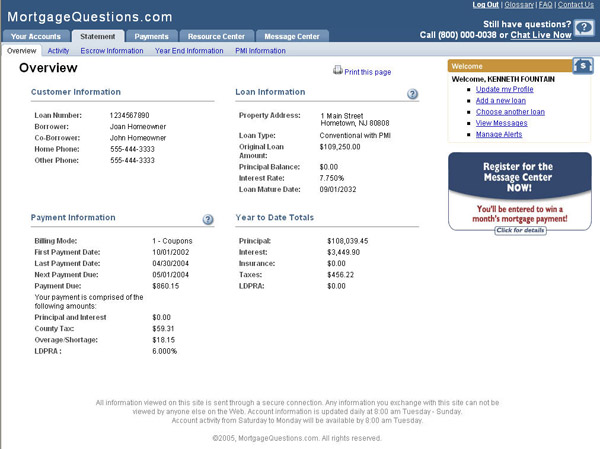Open Update my Profile link
Viewport: 600px width, 449px height.
click(504, 89)
